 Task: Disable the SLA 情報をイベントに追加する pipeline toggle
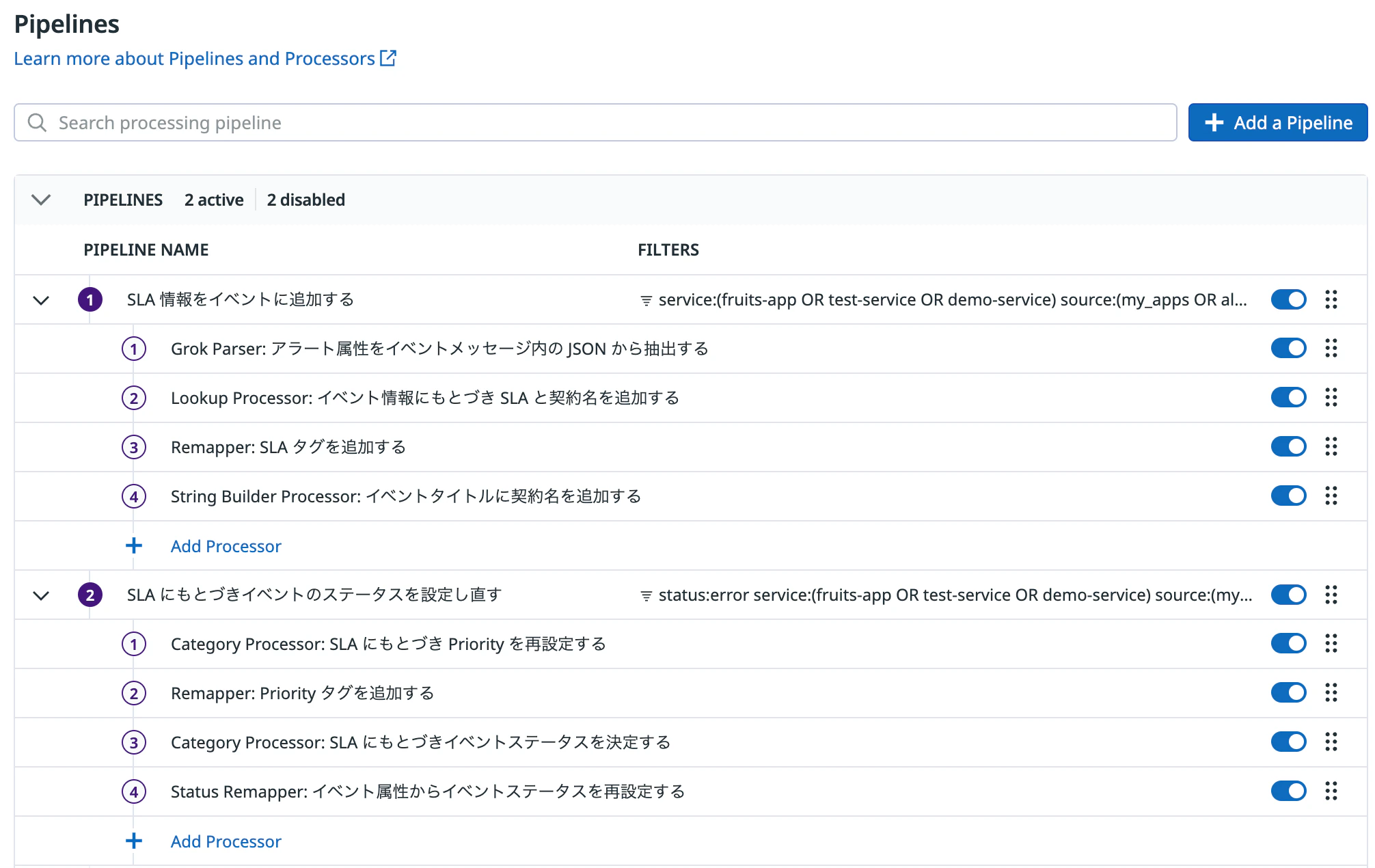1288,299
